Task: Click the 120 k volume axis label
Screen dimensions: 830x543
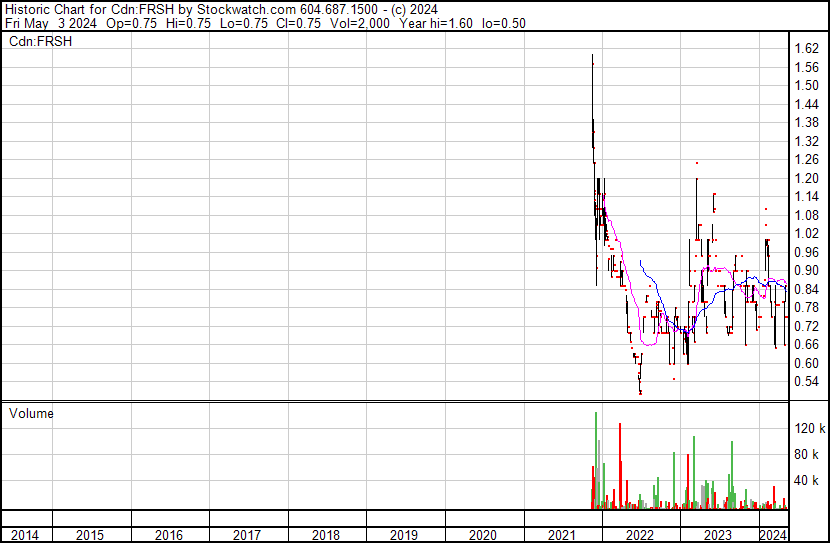Action: click(809, 429)
